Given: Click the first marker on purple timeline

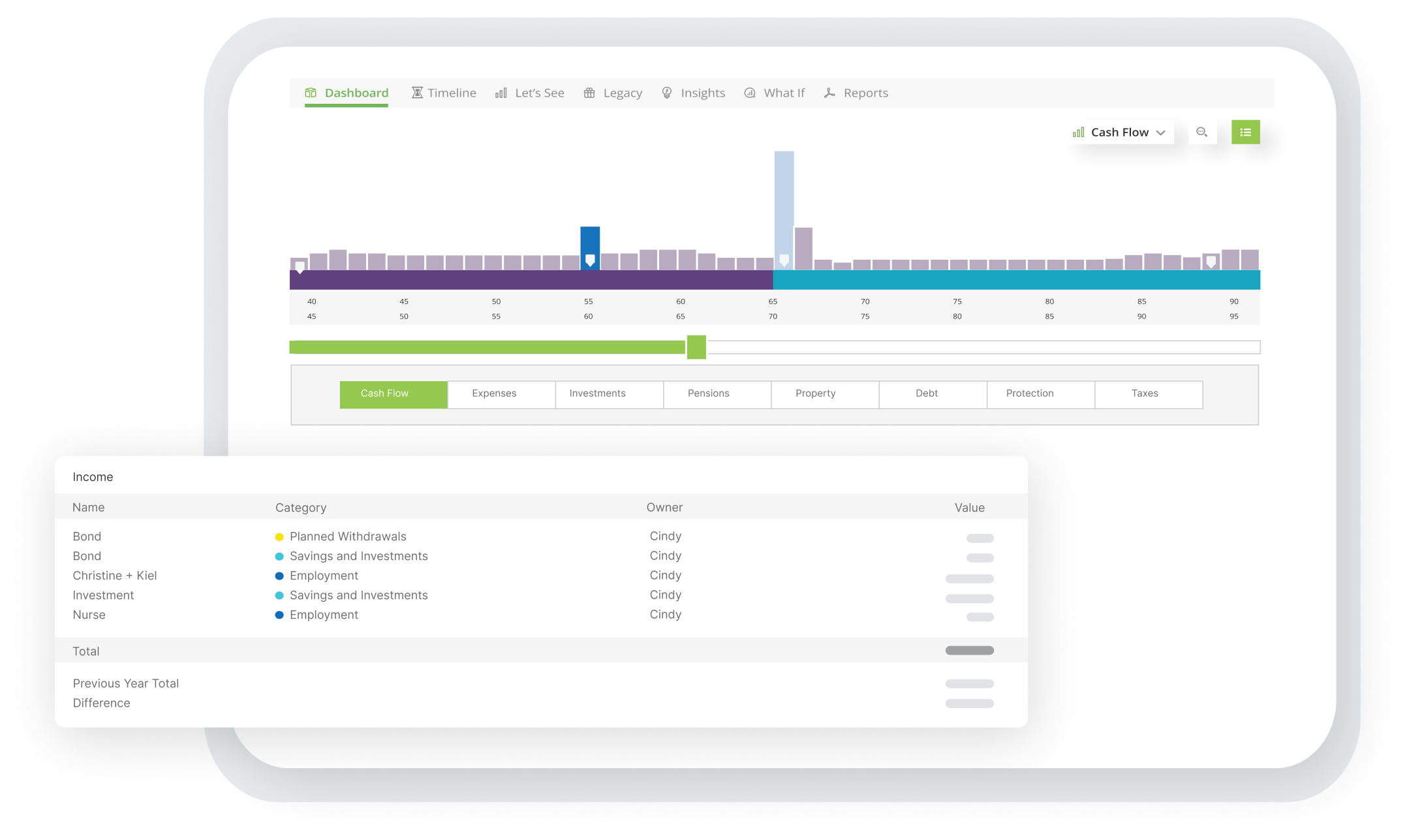Looking at the screenshot, I should click(x=300, y=267).
